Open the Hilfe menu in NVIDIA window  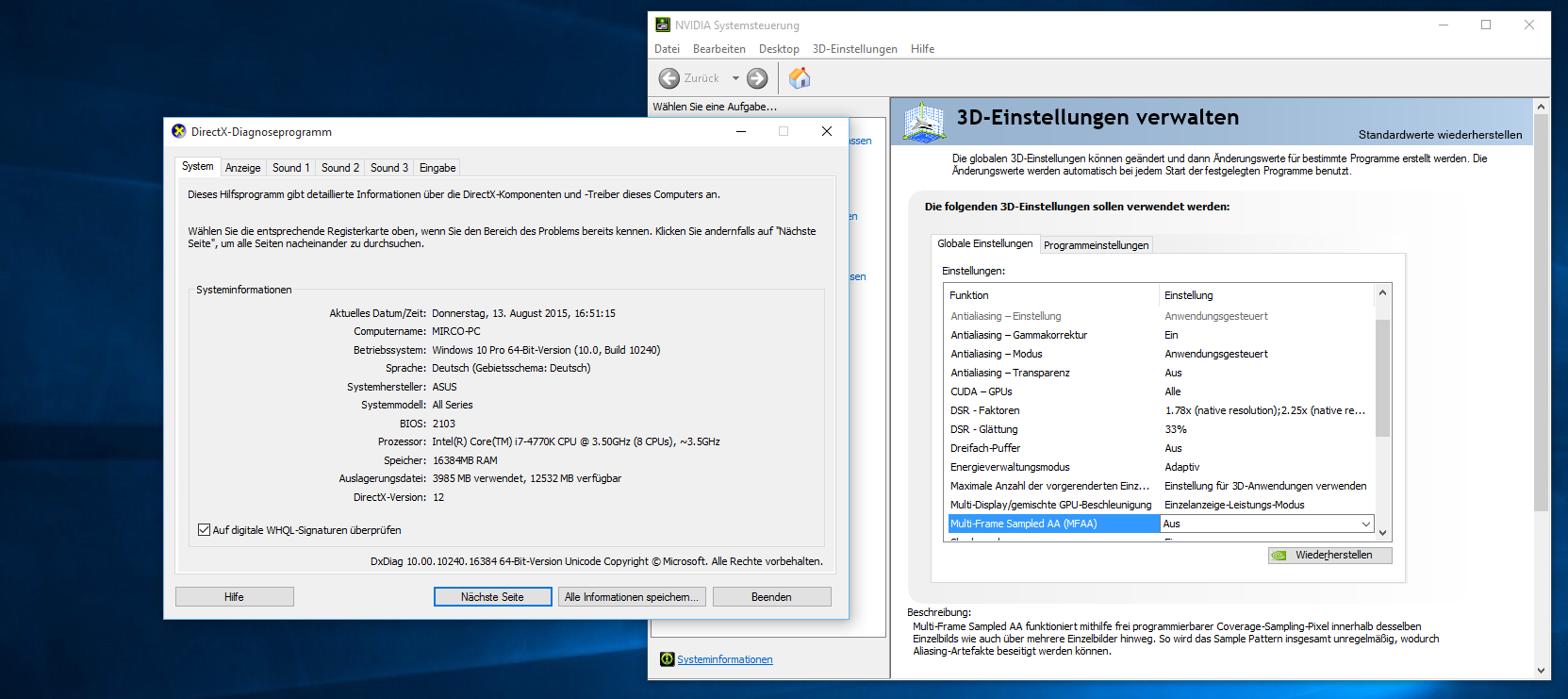click(x=923, y=49)
